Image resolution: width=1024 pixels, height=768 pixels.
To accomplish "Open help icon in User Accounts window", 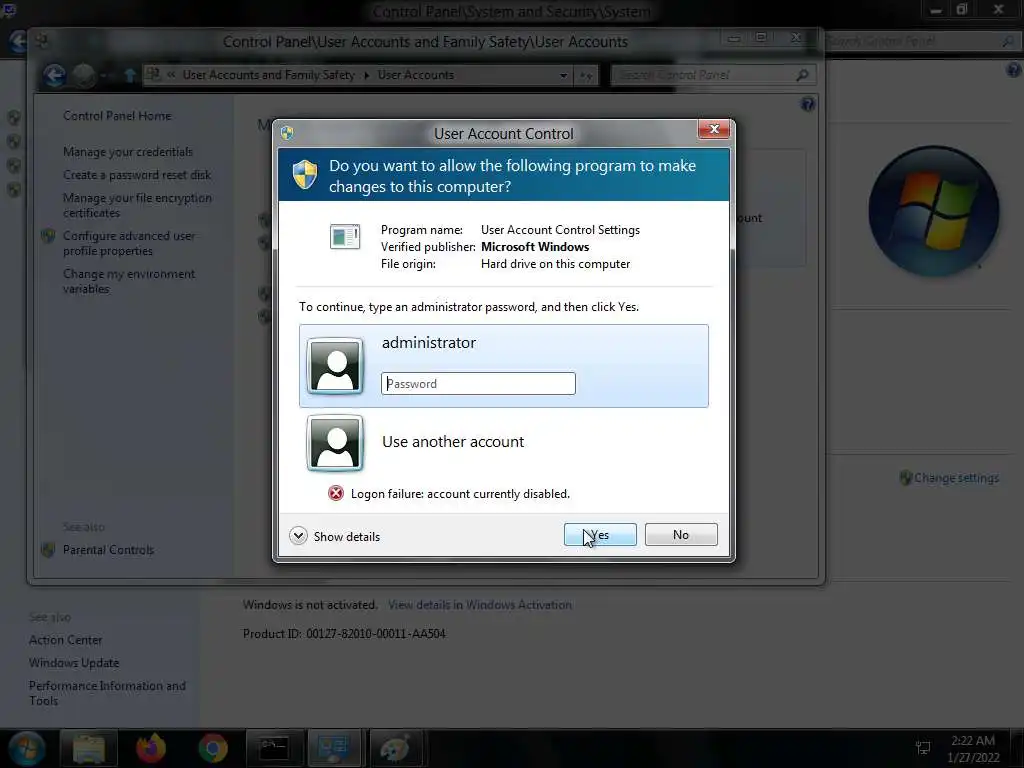I will click(x=808, y=104).
